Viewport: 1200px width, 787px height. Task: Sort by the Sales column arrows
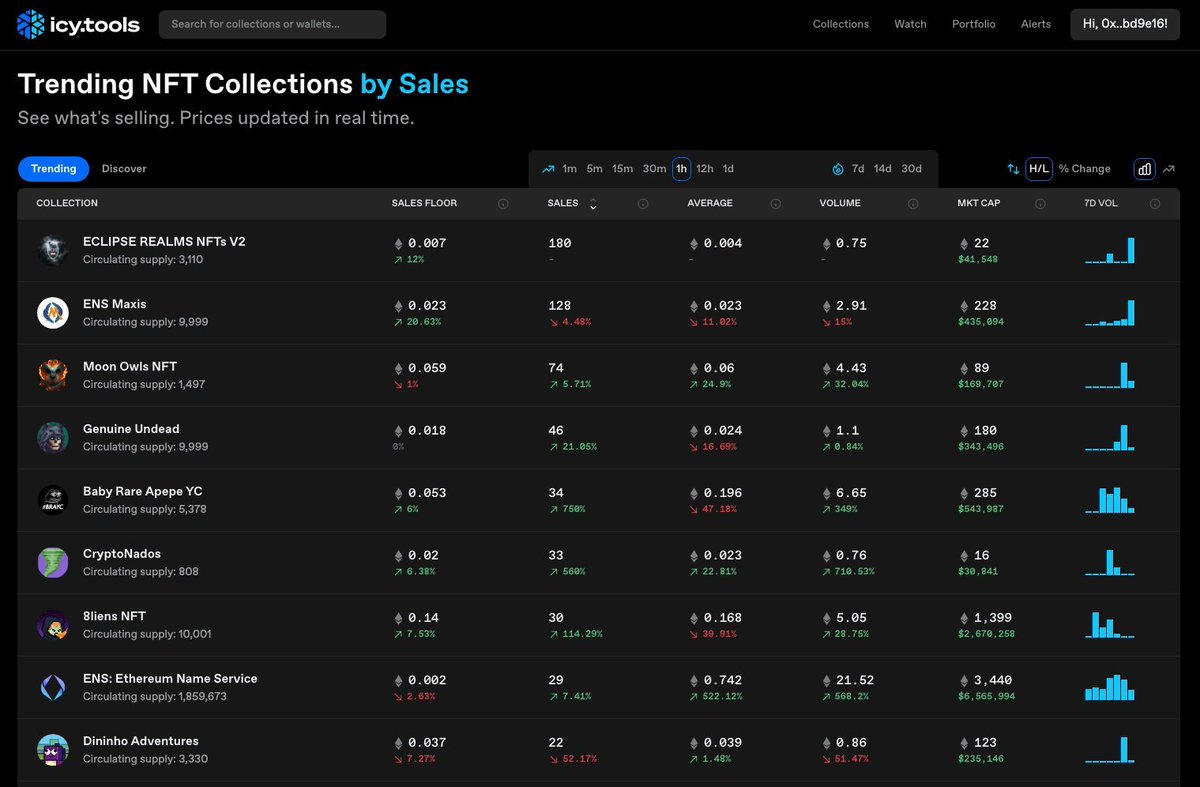(593, 204)
